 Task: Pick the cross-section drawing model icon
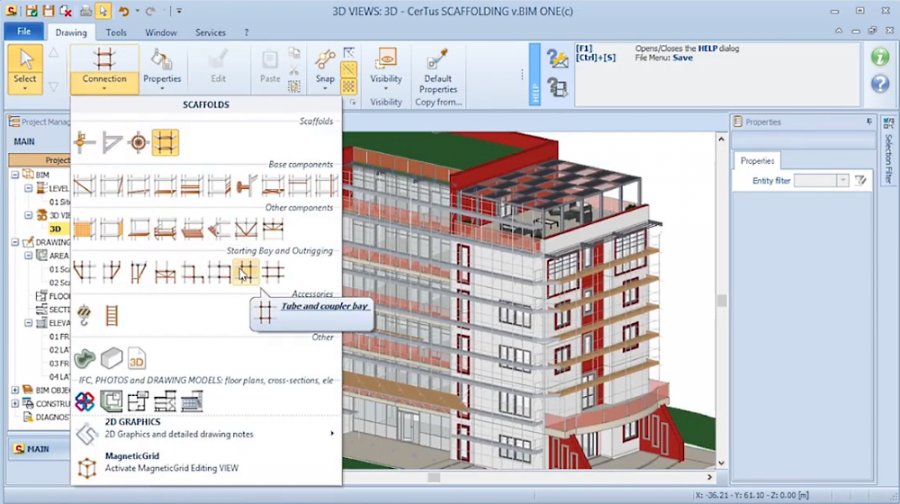point(165,401)
